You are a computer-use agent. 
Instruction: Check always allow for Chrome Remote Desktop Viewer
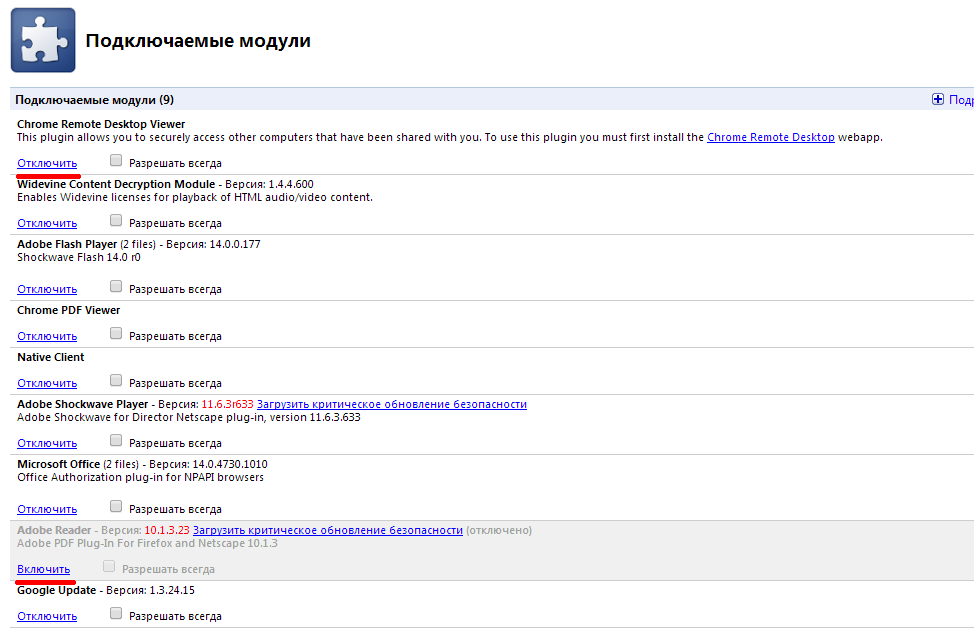tap(117, 161)
